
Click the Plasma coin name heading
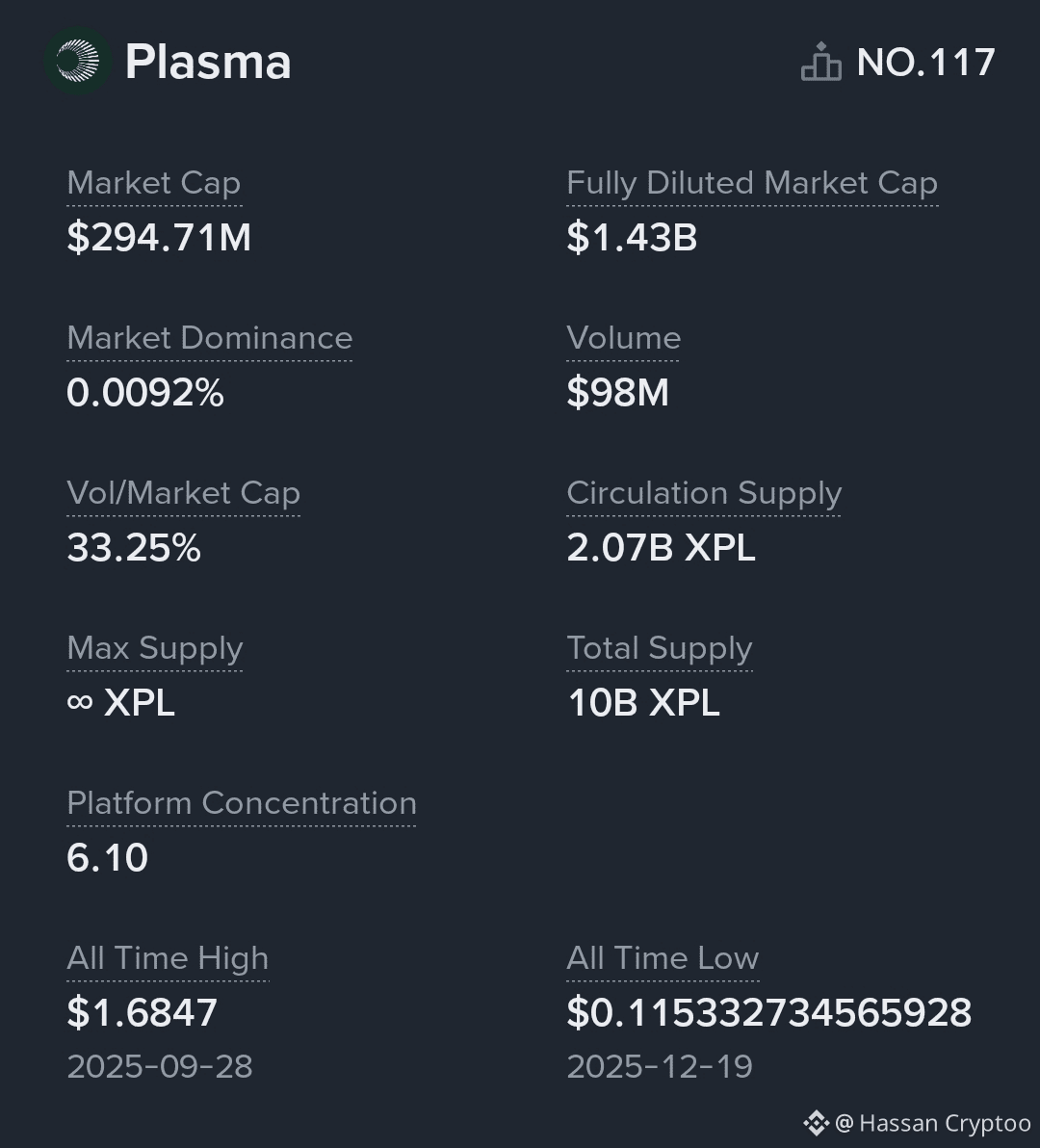pos(208,63)
